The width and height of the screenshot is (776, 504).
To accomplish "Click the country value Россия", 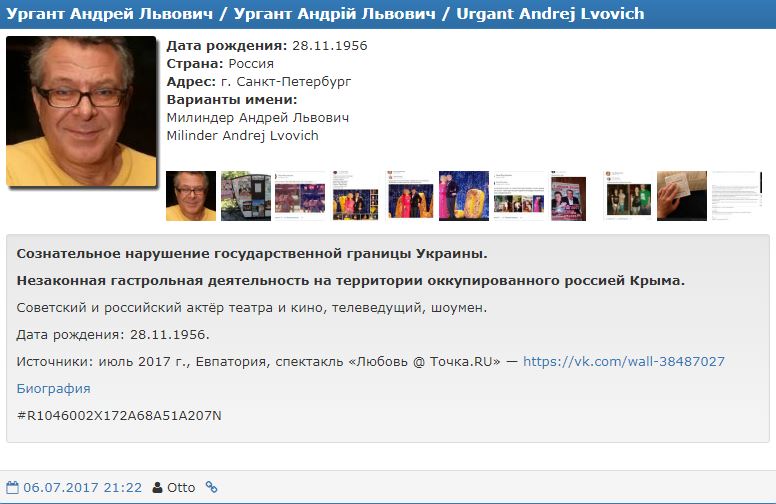I will [x=251, y=64].
